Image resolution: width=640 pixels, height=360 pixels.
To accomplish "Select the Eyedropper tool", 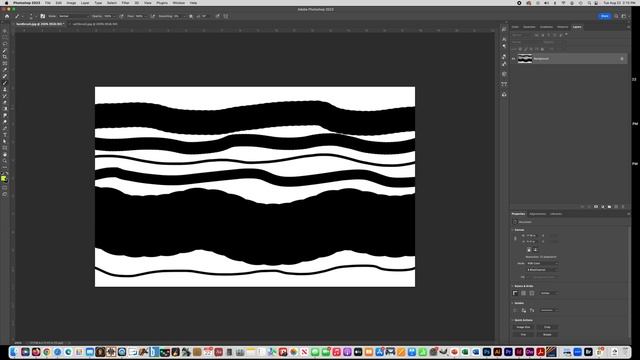I will tap(5, 70).
